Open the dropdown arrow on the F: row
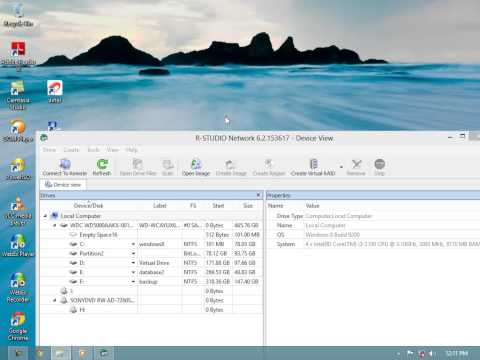Screen dimensions: 480x360 [133, 282]
